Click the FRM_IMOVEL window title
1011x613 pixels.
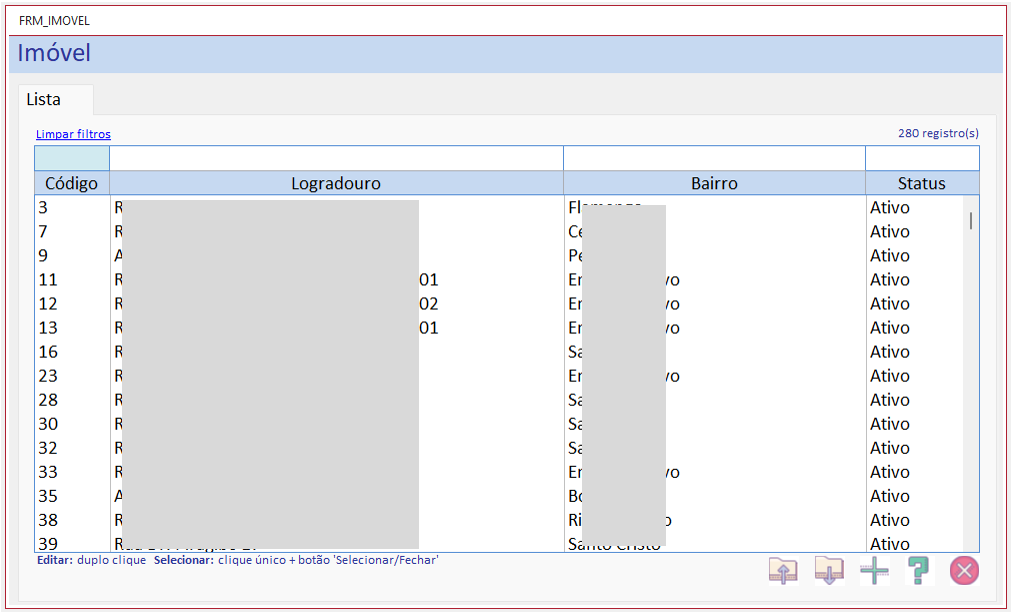coord(54,21)
